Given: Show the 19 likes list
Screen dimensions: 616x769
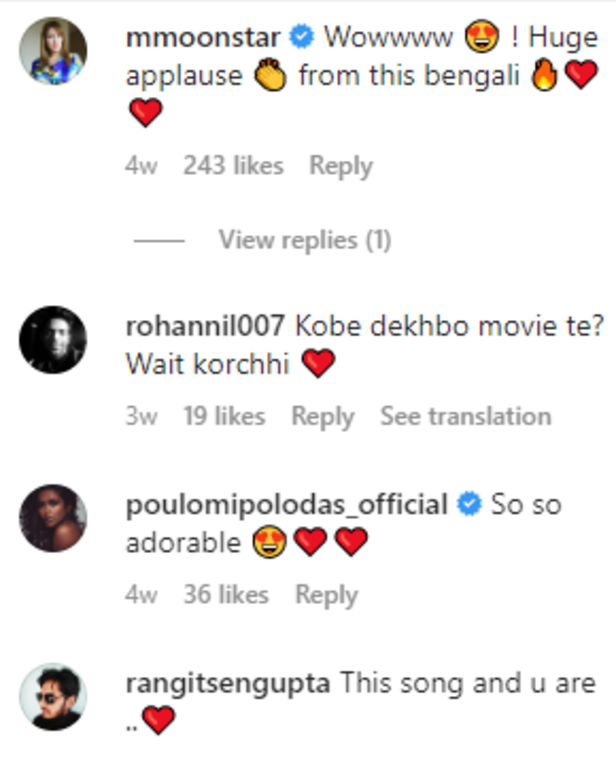Looking at the screenshot, I should click(x=224, y=416).
